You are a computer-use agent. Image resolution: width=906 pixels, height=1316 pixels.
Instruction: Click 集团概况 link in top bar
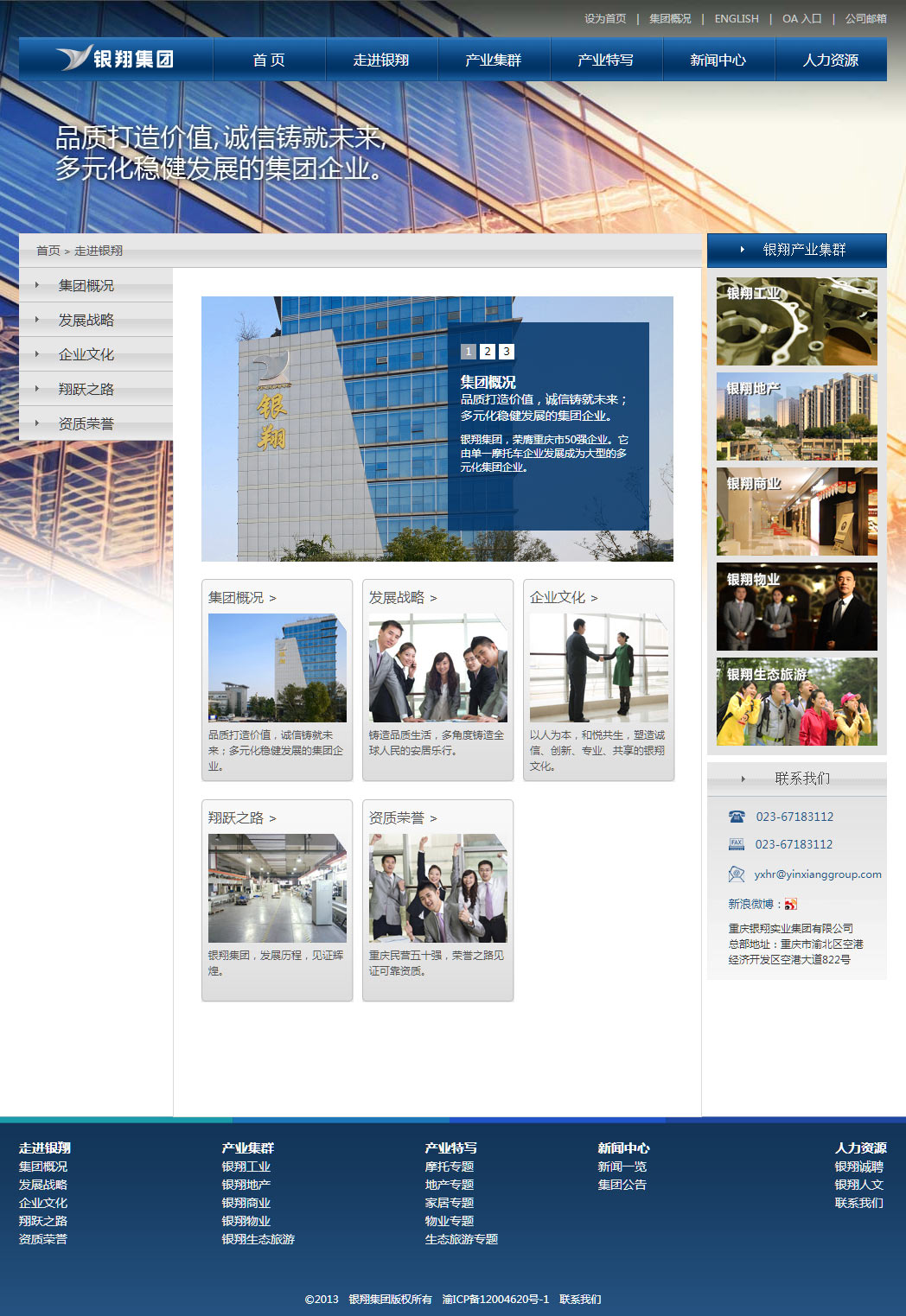[670, 18]
